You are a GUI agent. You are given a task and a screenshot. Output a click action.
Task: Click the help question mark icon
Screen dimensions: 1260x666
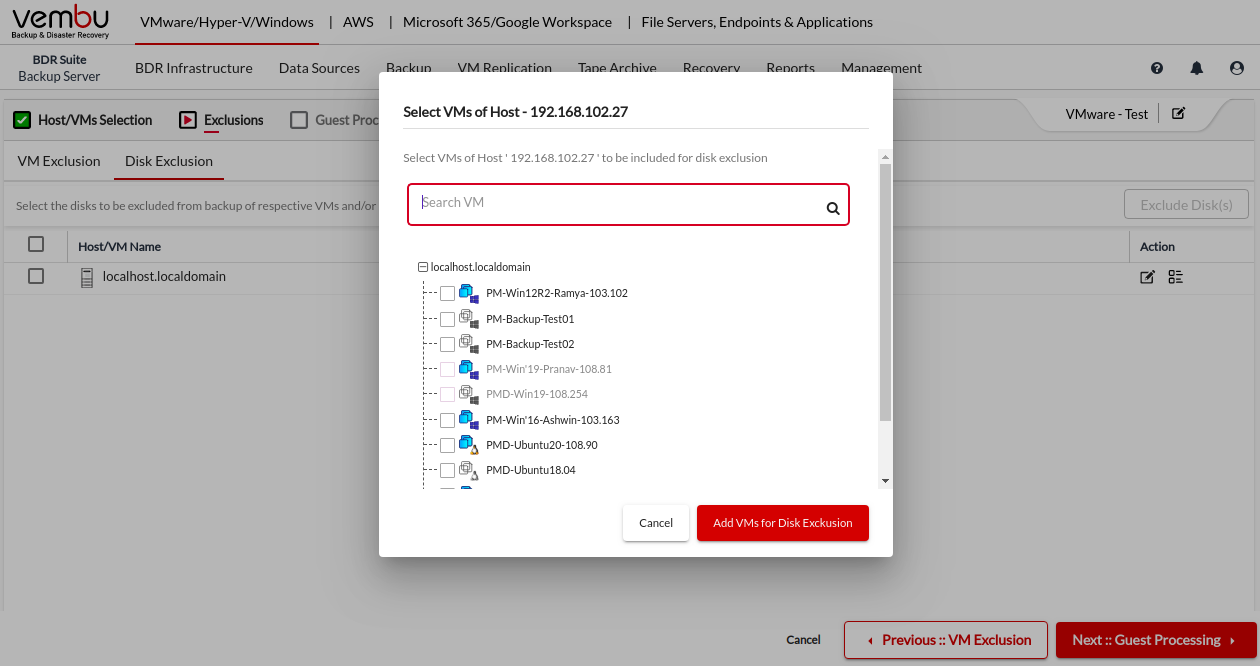(x=1157, y=68)
